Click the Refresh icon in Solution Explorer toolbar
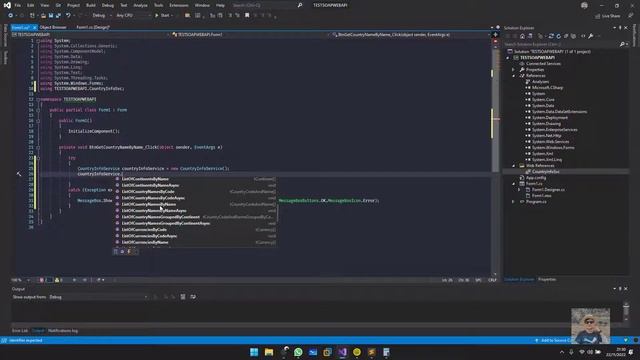 pos(558,36)
